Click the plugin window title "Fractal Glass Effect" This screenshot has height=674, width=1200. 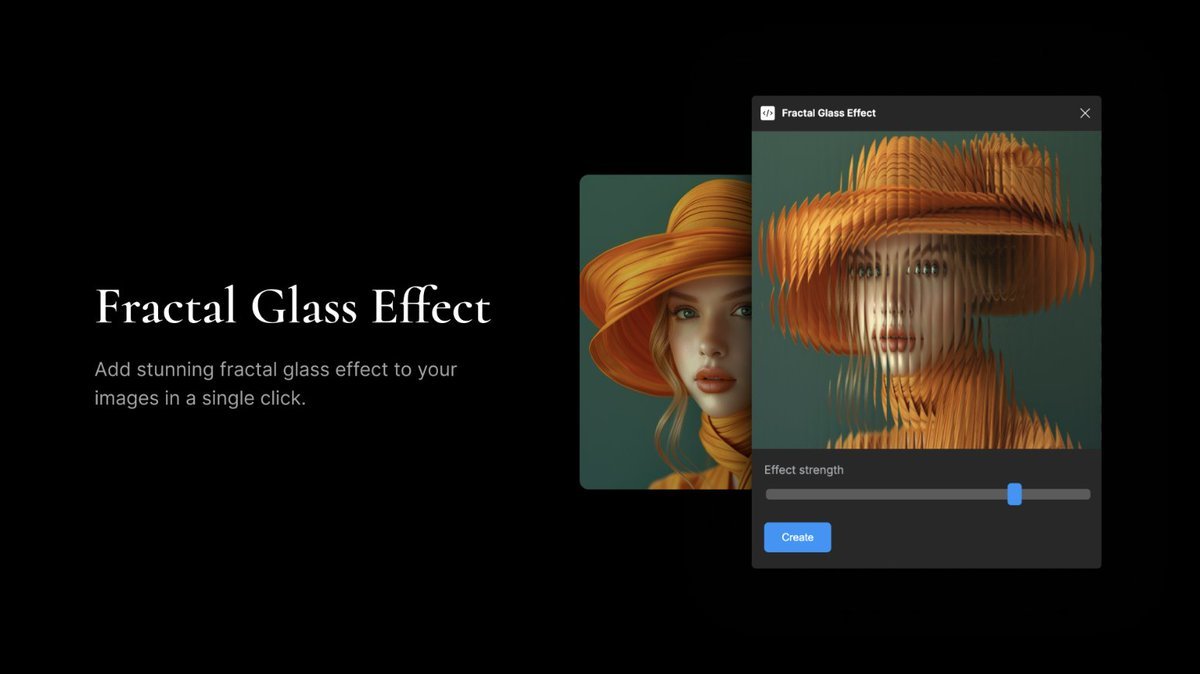click(x=828, y=113)
